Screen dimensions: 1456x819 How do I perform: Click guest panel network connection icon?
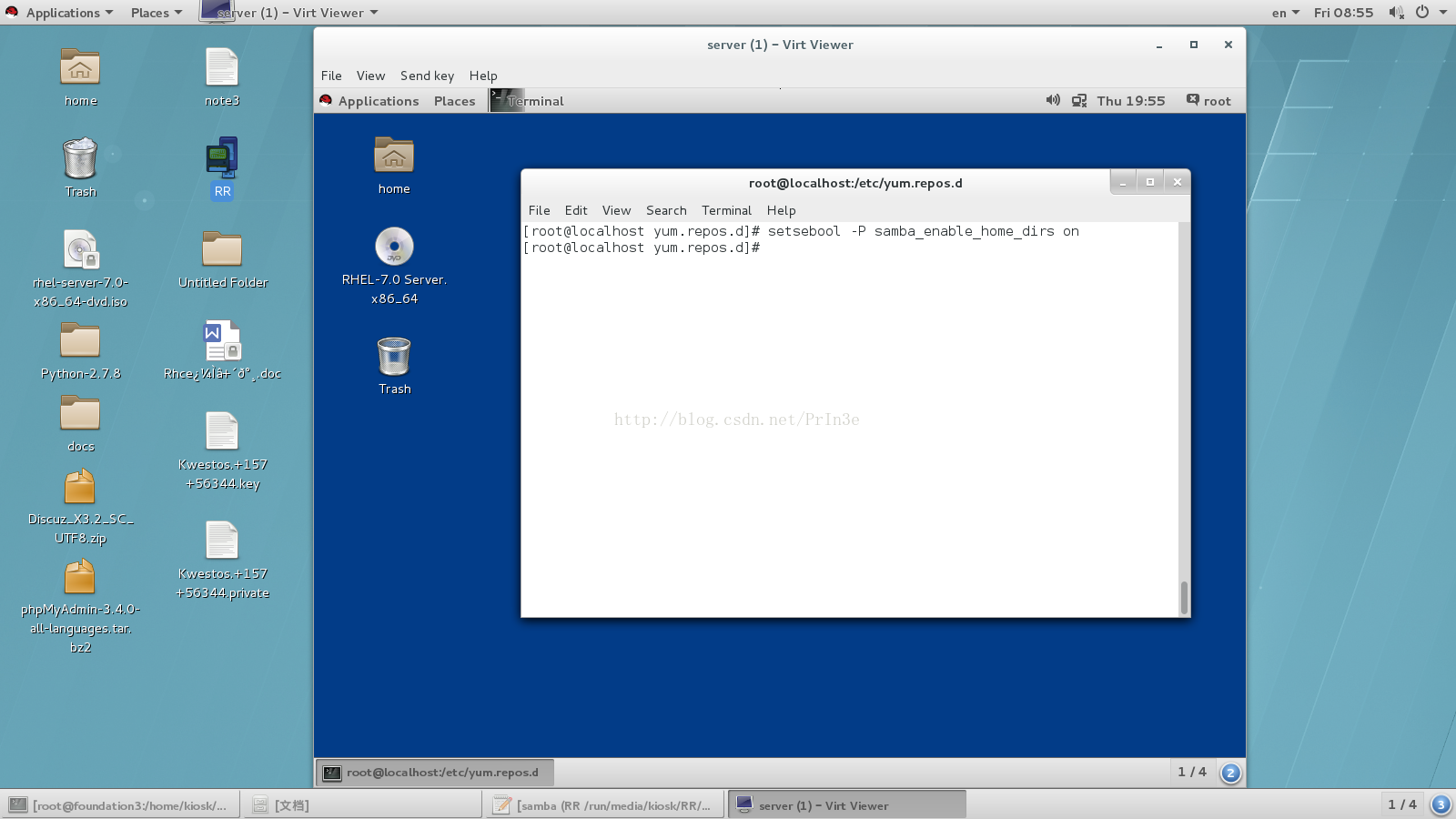pos(1079,100)
